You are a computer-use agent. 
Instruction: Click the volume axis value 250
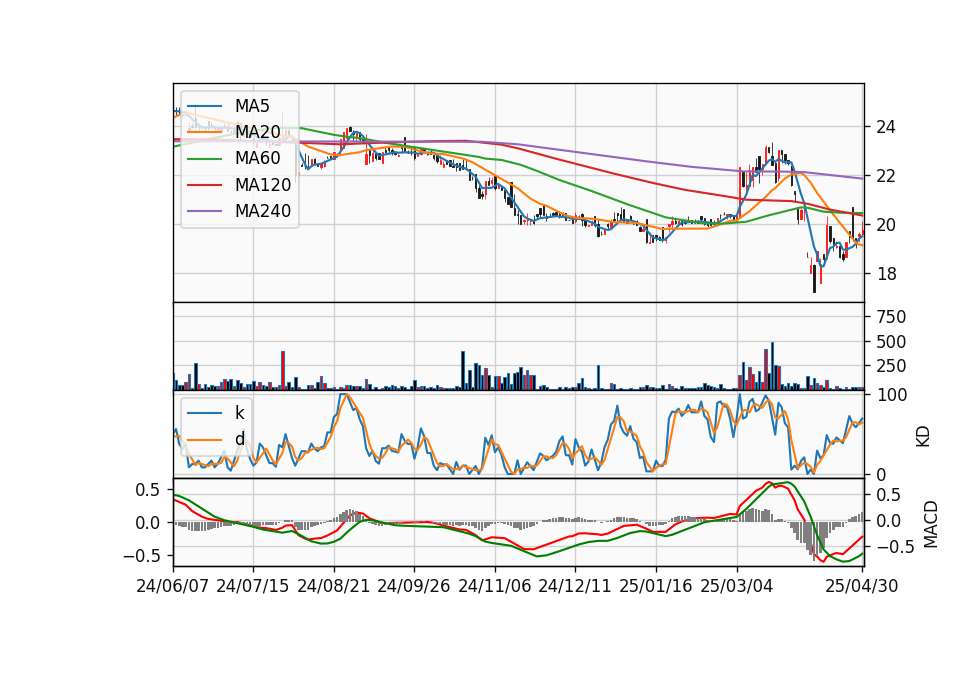(891, 366)
